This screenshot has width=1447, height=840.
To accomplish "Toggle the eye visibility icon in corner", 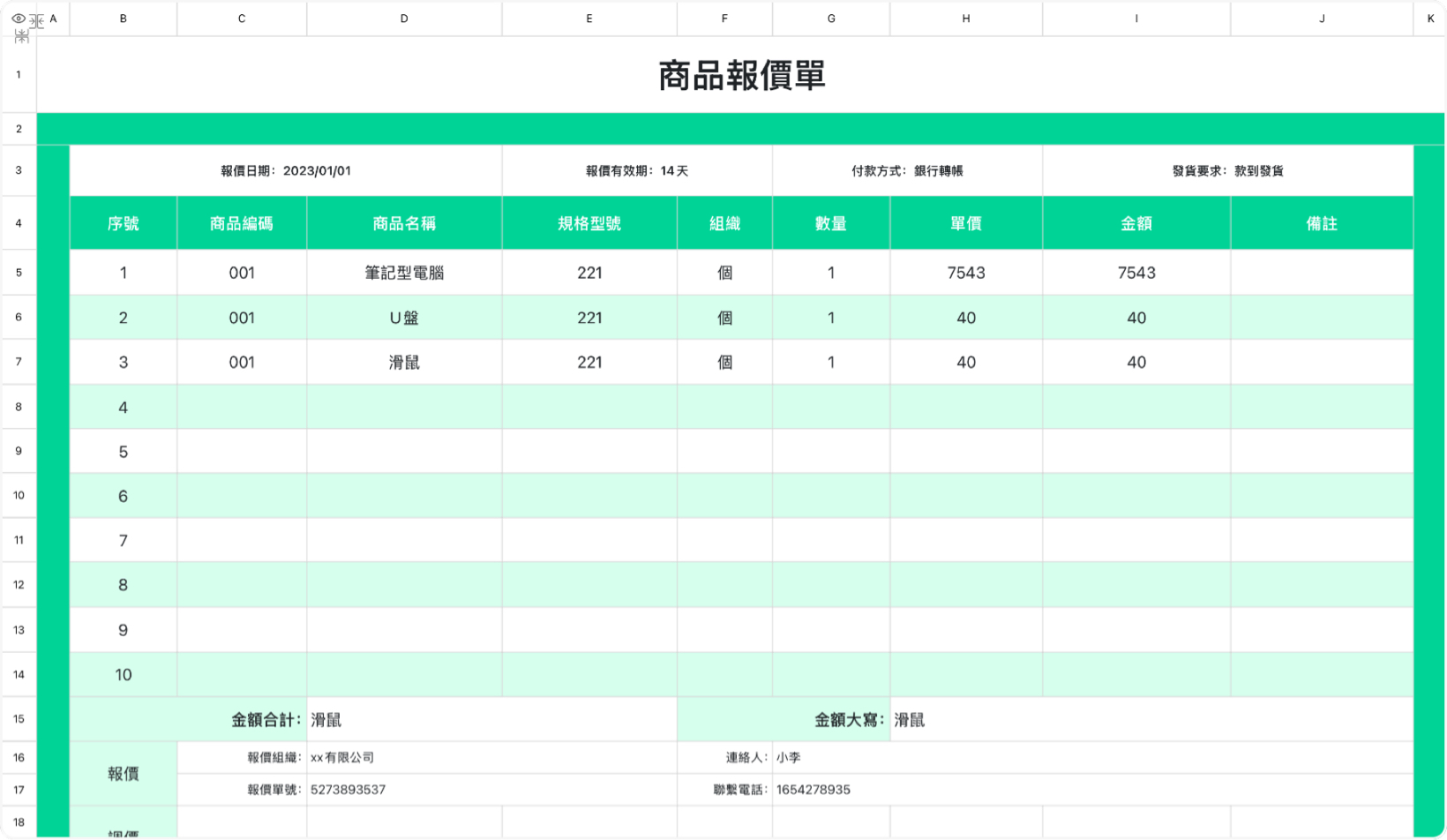I will click(x=18, y=19).
